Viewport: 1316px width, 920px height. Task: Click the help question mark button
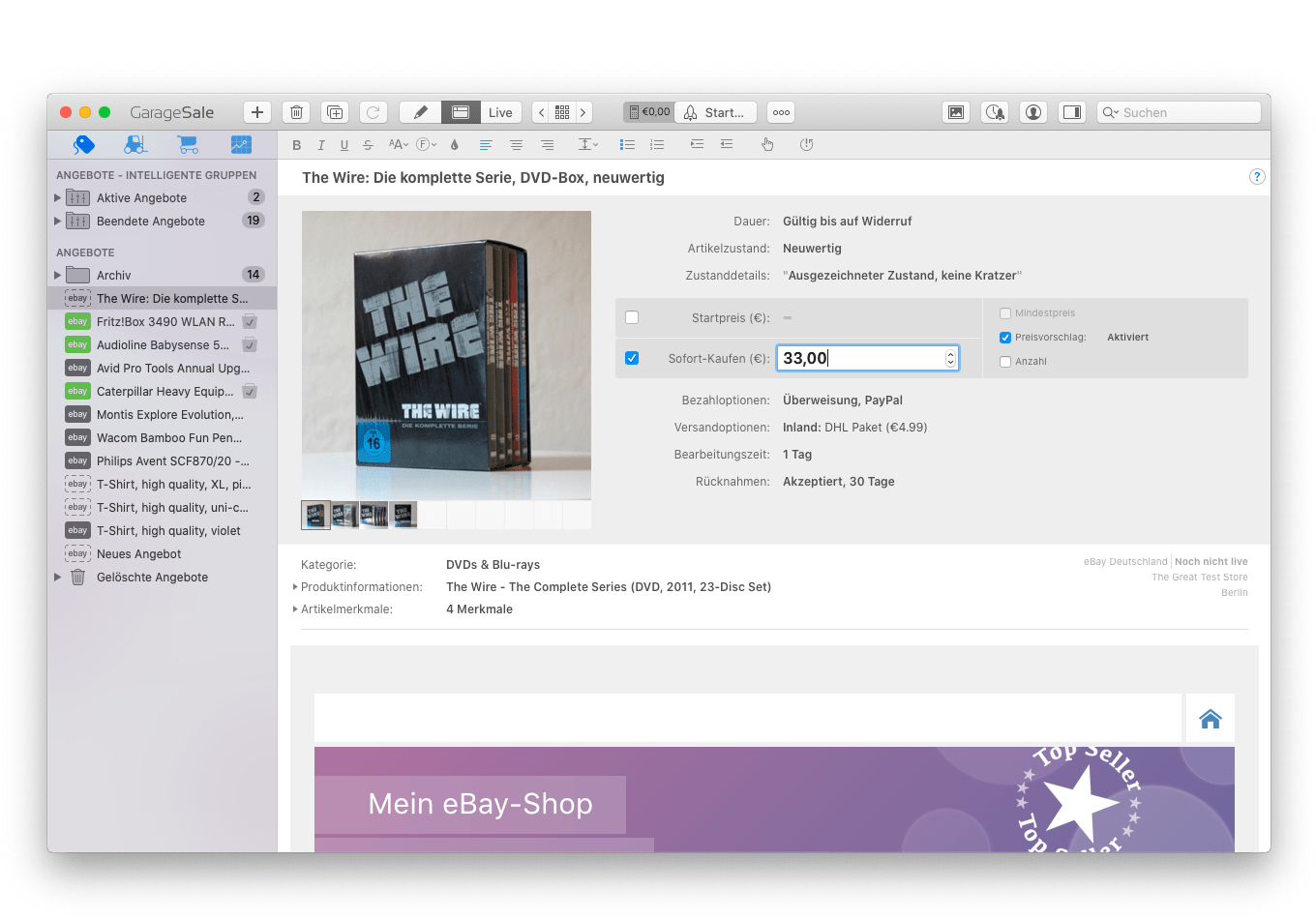[x=1256, y=177]
